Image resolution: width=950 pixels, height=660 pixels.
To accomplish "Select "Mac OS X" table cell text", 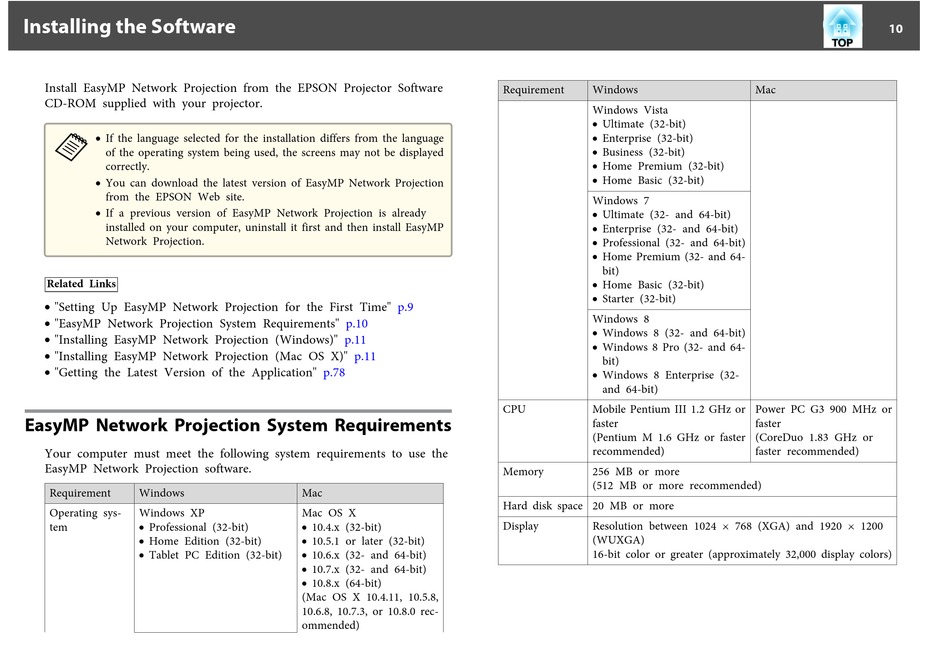I will pos(329,513).
